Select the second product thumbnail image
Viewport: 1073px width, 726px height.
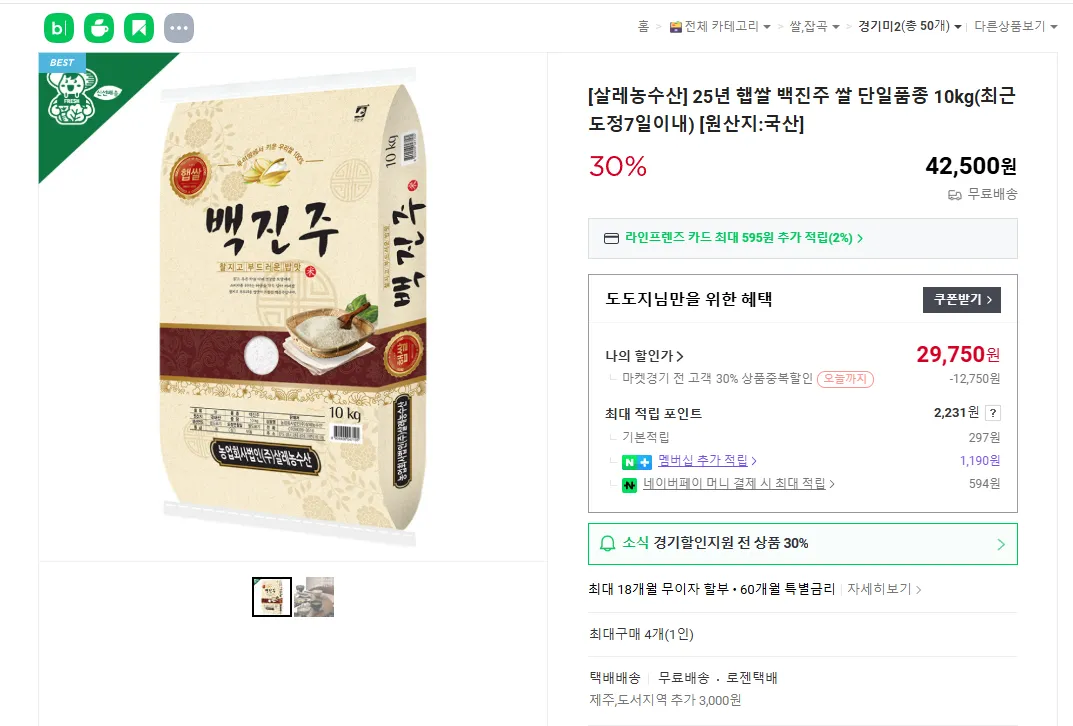[x=314, y=597]
